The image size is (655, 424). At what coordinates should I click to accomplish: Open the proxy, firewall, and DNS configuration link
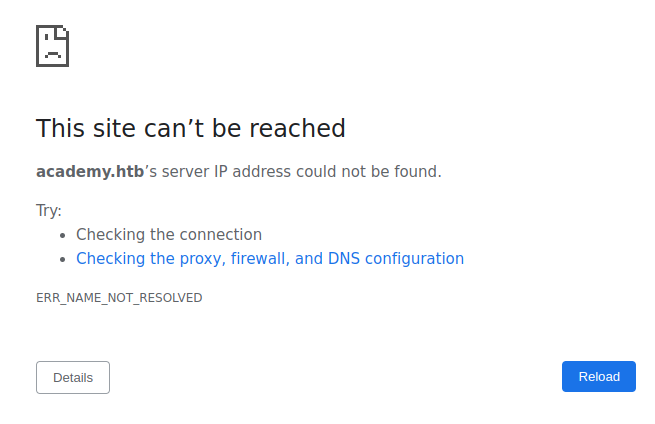point(270,259)
